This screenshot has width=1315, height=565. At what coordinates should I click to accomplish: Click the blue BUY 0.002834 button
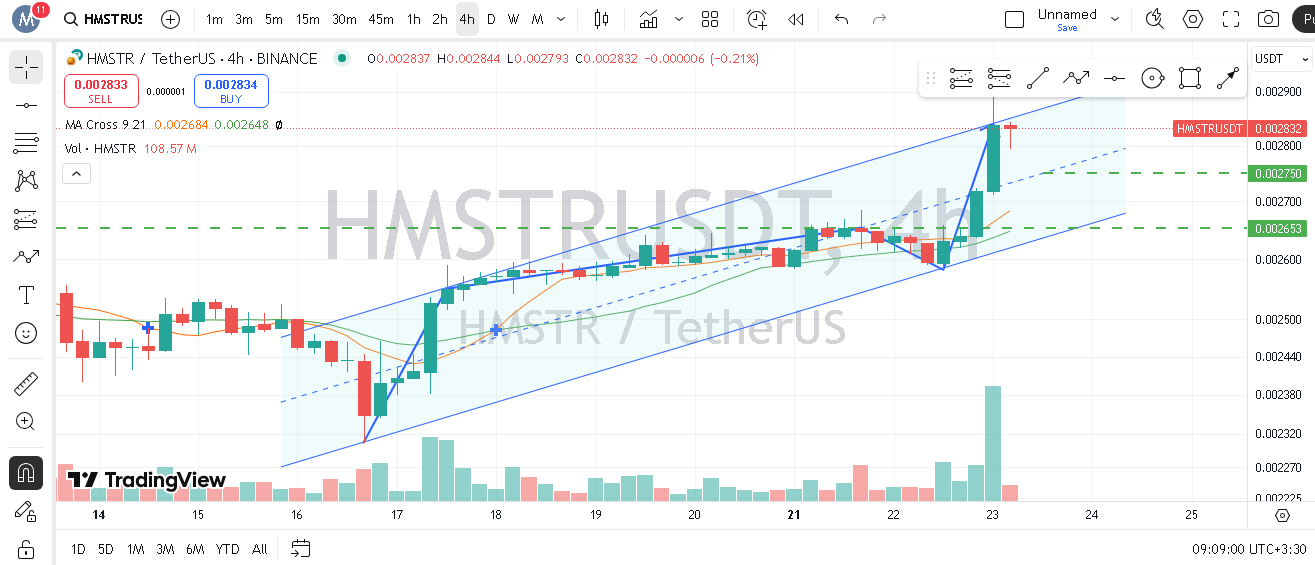[231, 91]
